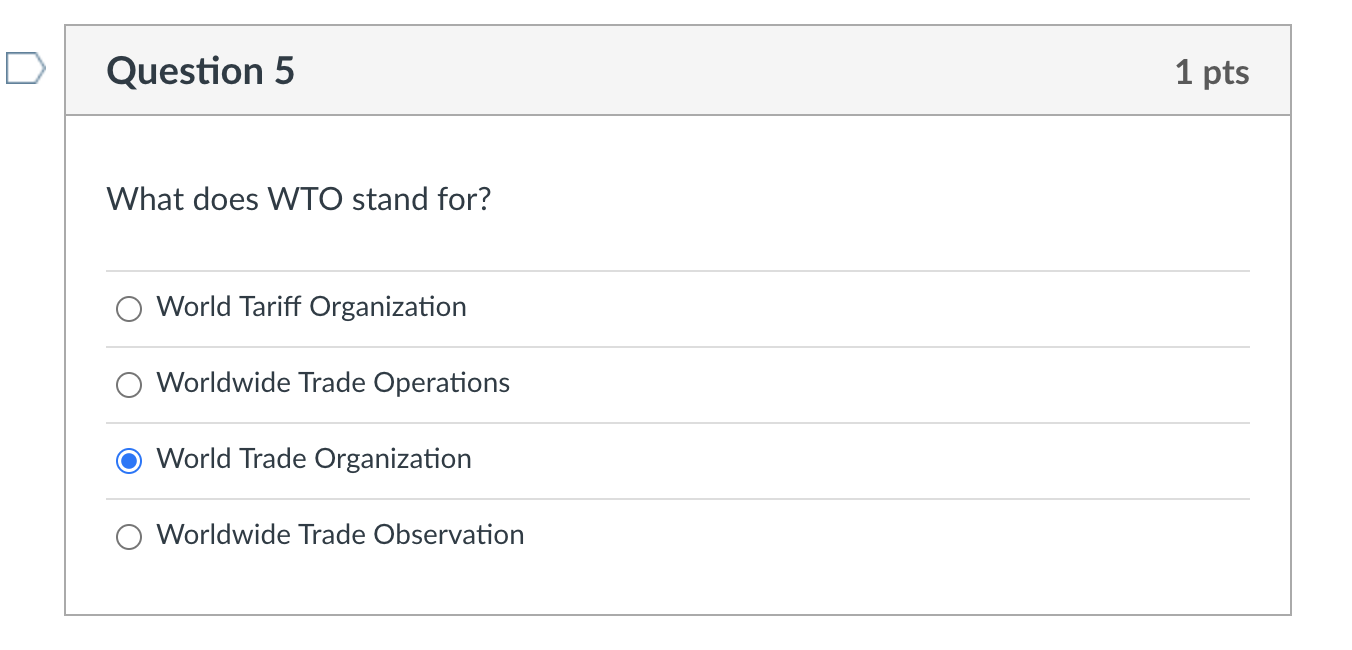Click the World Tariff Organization answer text
The image size is (1352, 650).
point(311,307)
